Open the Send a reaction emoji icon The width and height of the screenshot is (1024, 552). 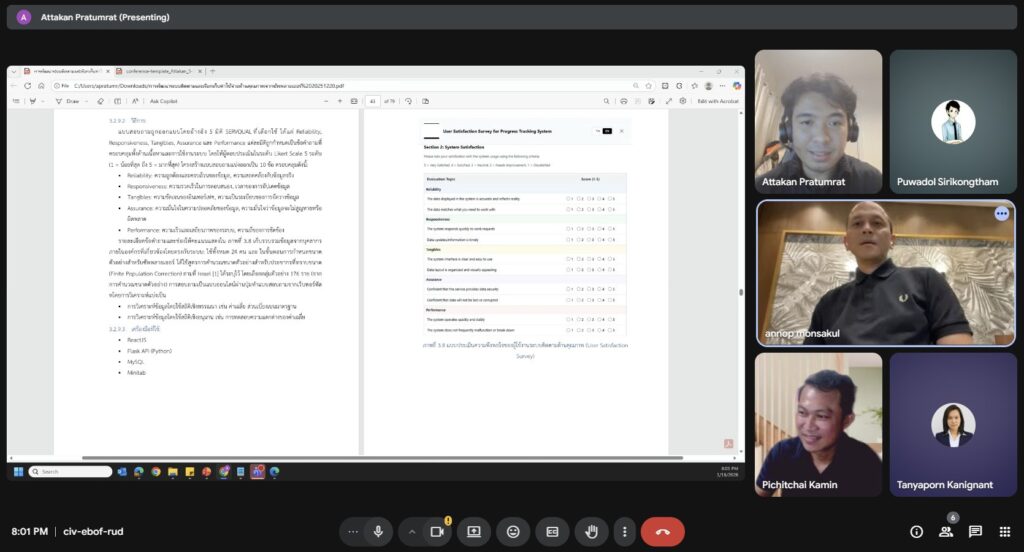pos(513,532)
